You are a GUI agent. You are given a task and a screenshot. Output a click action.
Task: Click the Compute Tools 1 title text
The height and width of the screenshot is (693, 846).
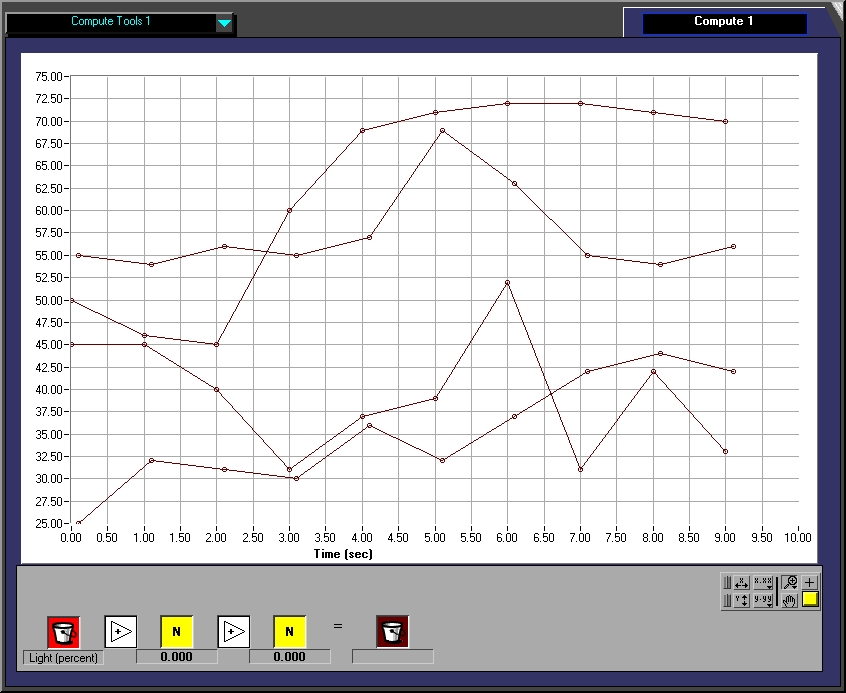tap(111, 21)
